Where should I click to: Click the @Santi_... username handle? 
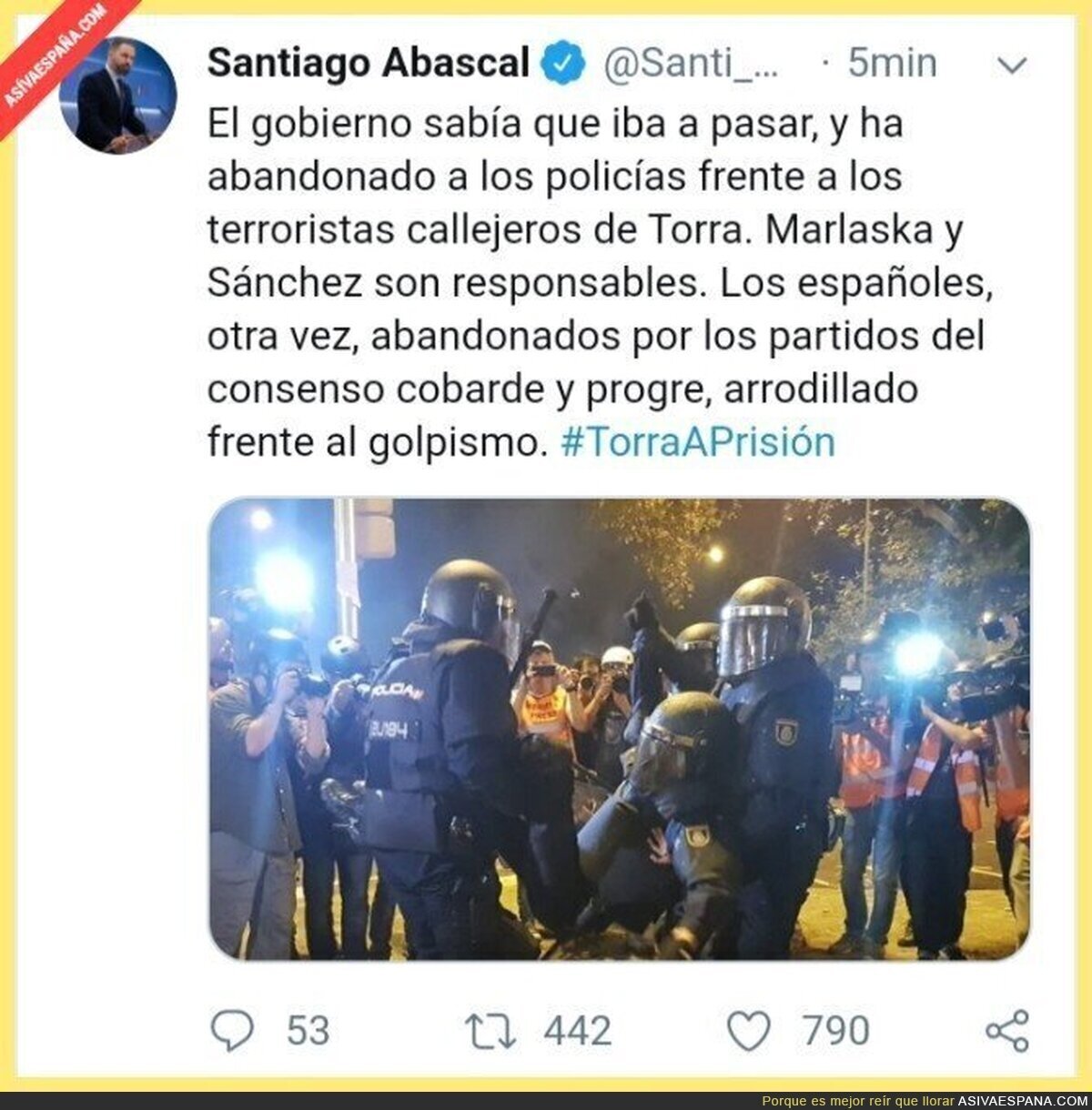pos(691,64)
